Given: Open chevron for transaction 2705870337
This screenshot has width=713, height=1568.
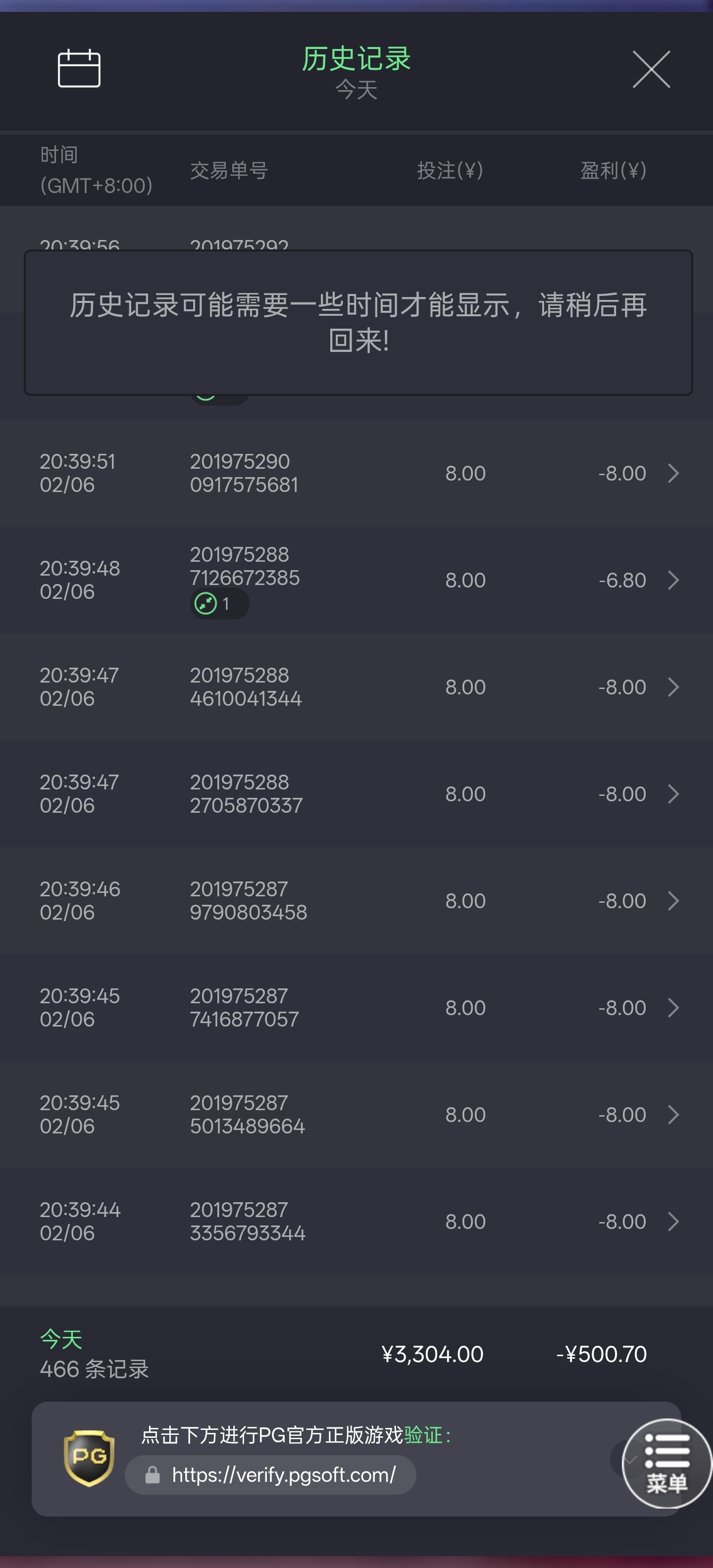Looking at the screenshot, I should coord(673,794).
